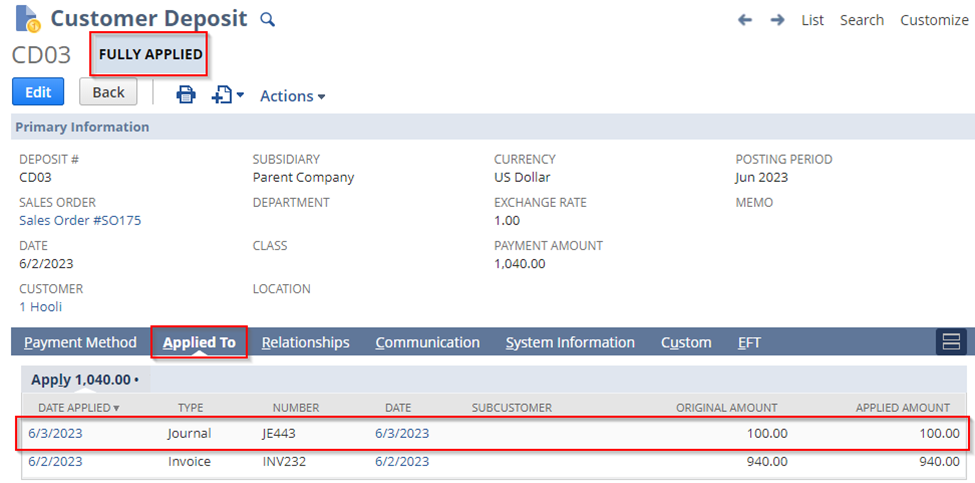975x483 pixels.
Task: Go to next record with right arrow
Action: click(777, 20)
